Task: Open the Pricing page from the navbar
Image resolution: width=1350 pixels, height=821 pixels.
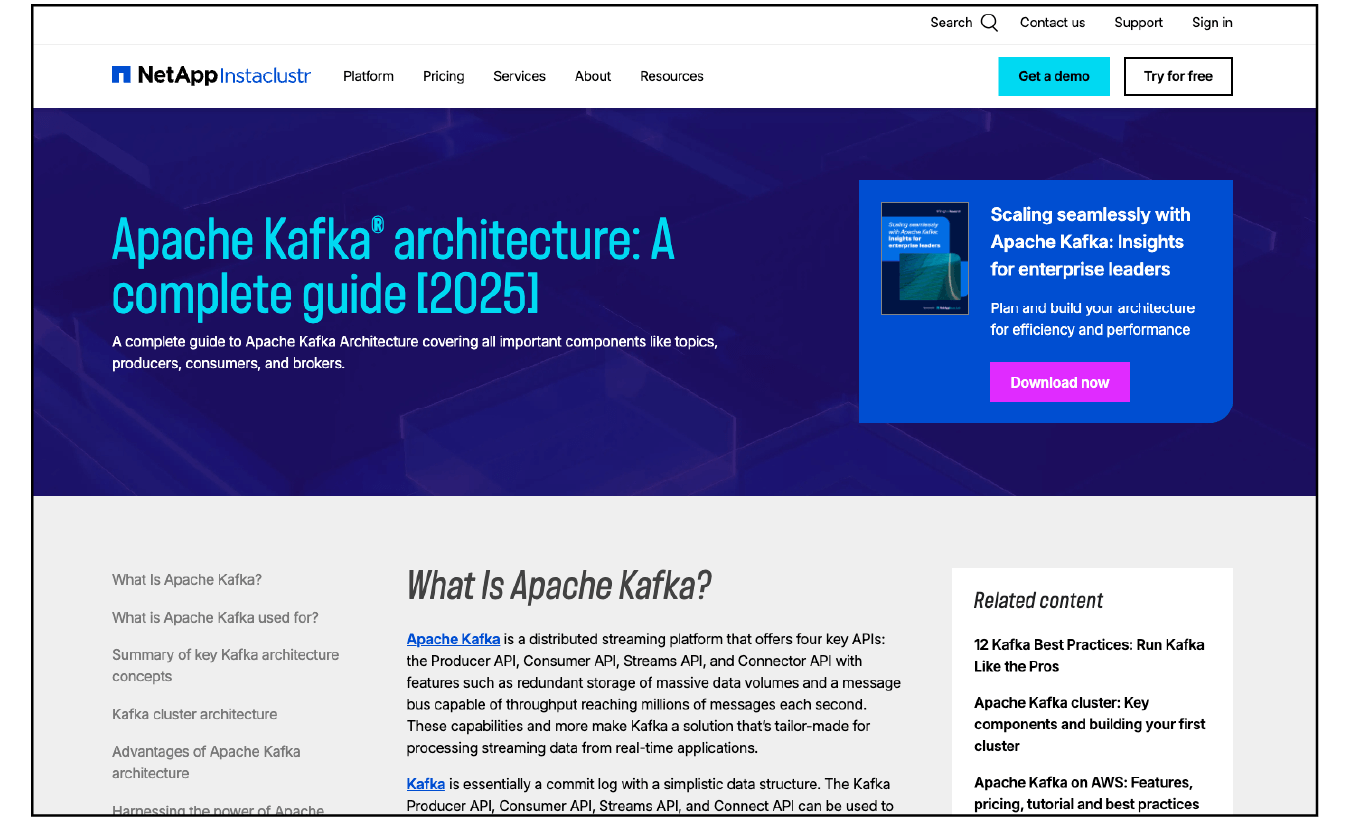Action: point(443,76)
